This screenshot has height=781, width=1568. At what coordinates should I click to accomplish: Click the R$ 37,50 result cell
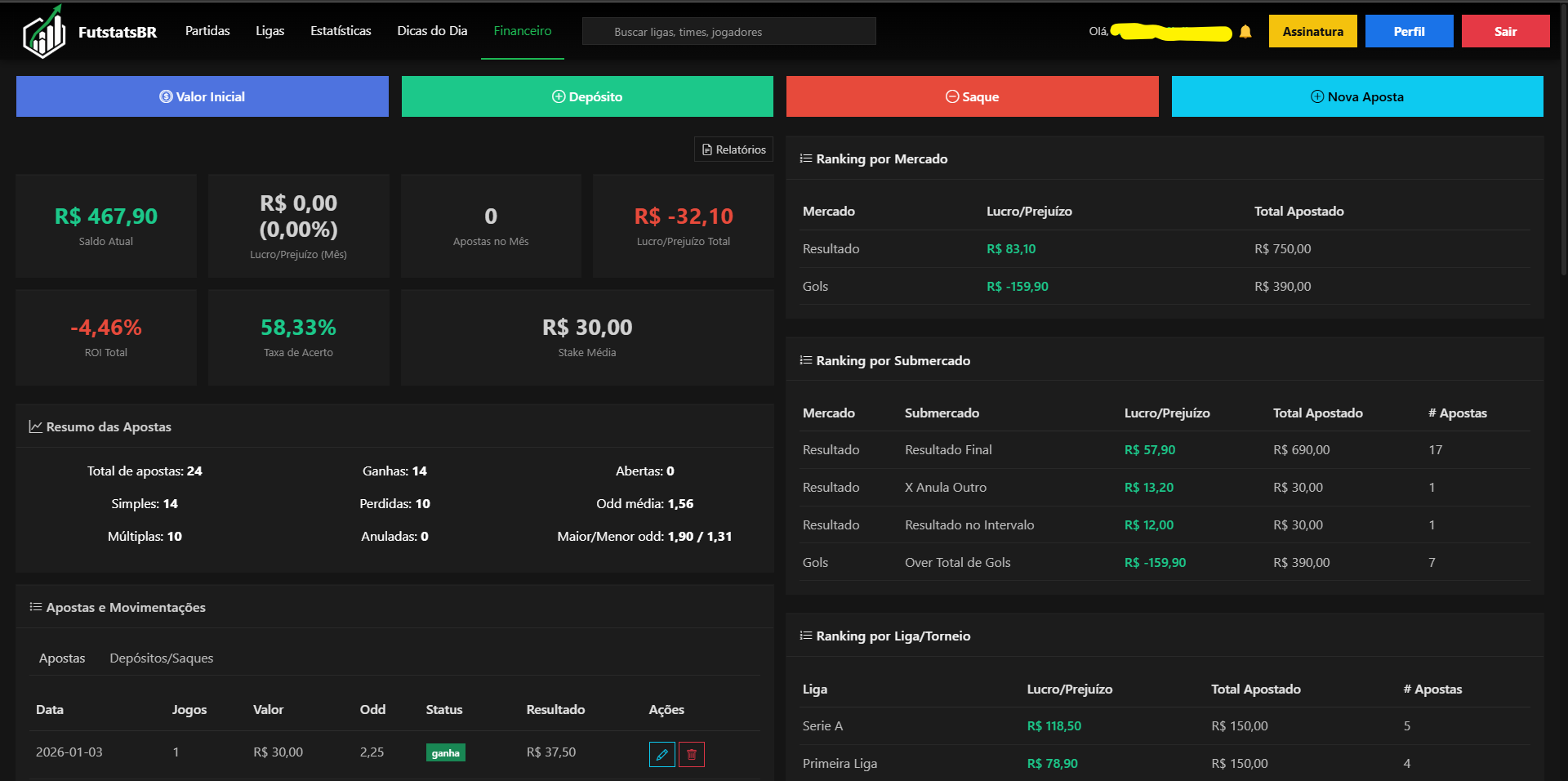click(551, 752)
